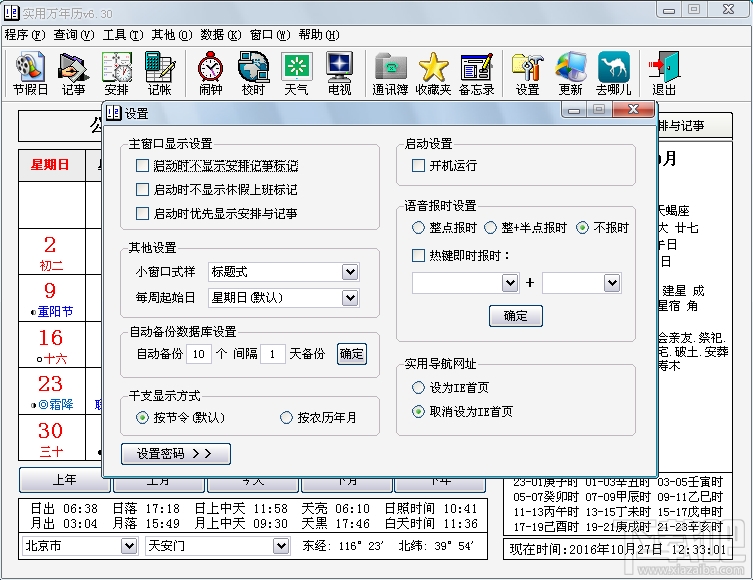753x580 pixels.
Task: Click the 星期日 column header
Action: (x=52, y=165)
